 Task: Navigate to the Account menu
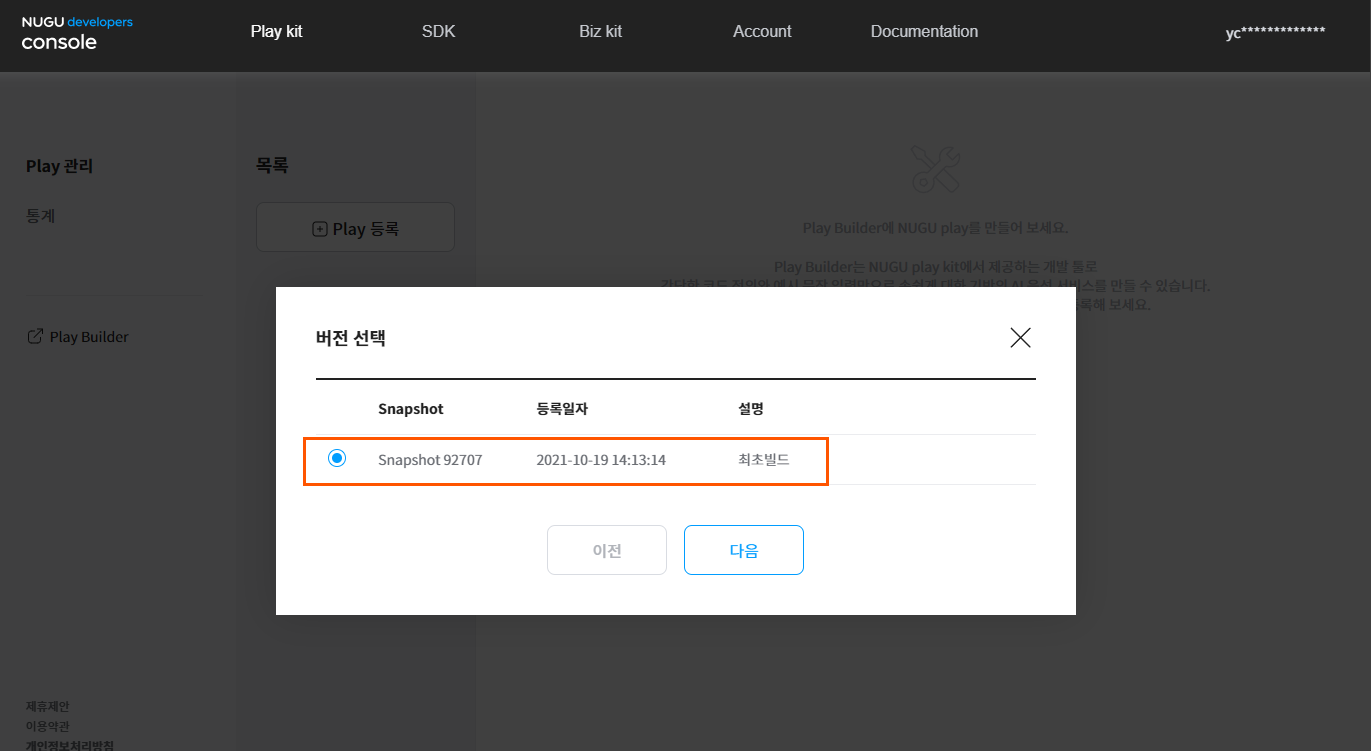pos(762,31)
